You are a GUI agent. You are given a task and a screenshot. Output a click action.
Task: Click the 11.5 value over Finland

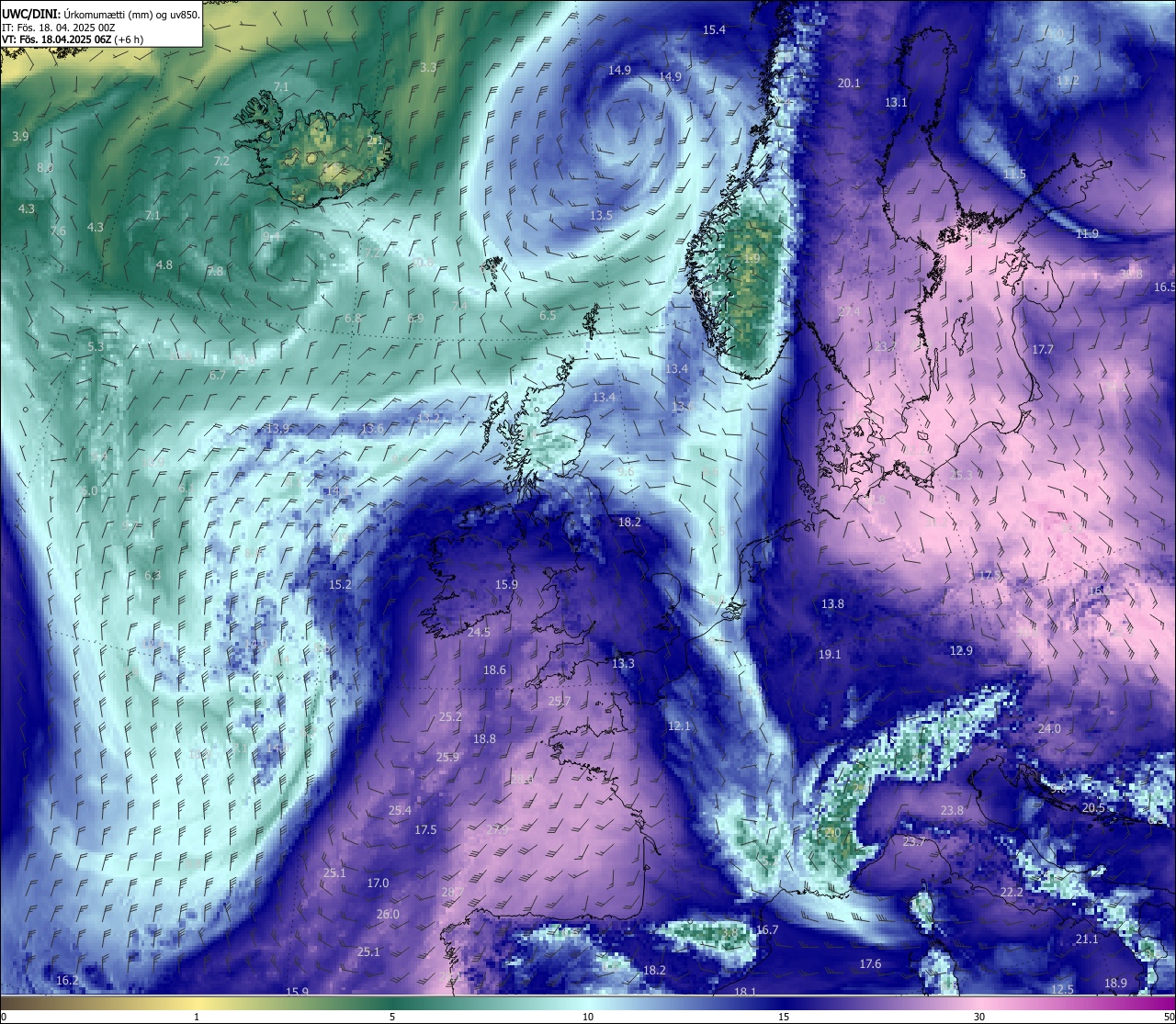[1014, 174]
